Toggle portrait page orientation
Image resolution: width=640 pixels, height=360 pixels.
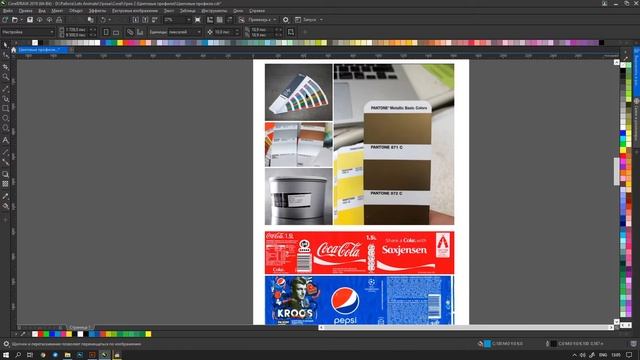tap(106, 32)
